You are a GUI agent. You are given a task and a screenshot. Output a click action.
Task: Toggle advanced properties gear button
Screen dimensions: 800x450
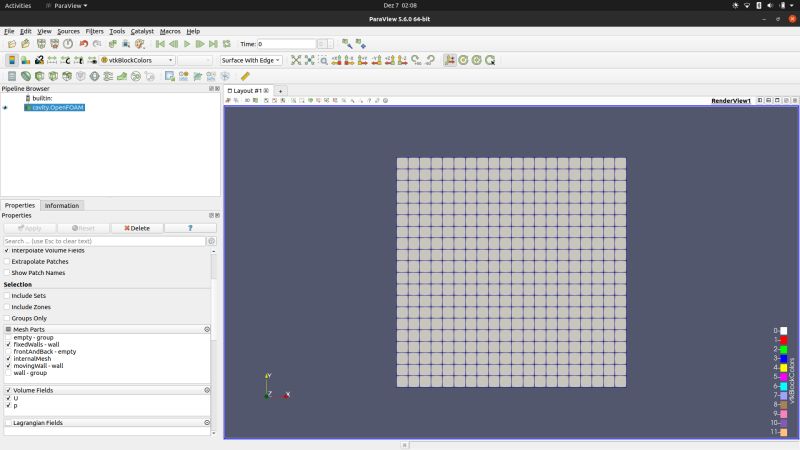(212, 241)
